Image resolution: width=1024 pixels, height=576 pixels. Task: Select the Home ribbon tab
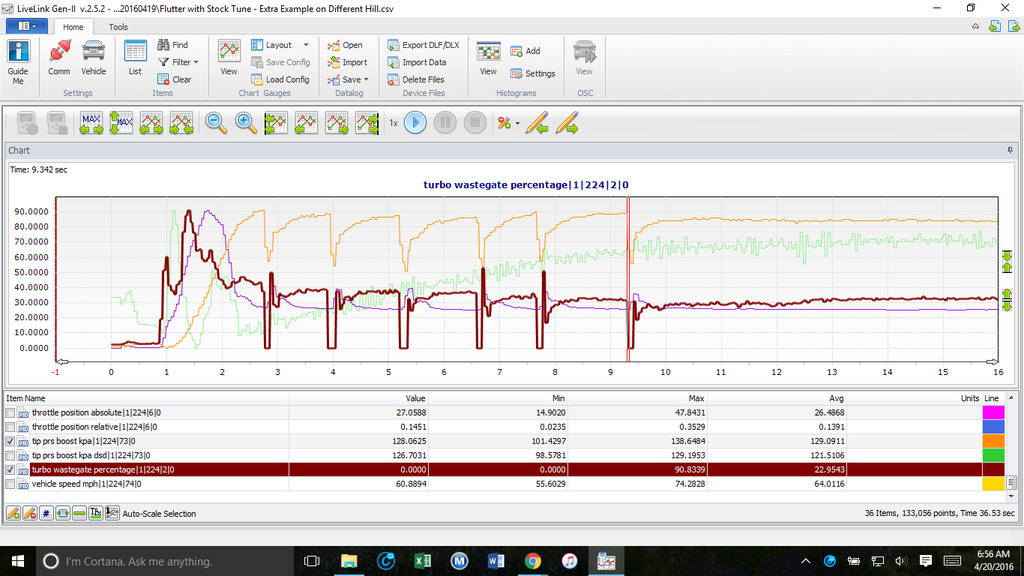click(73, 27)
